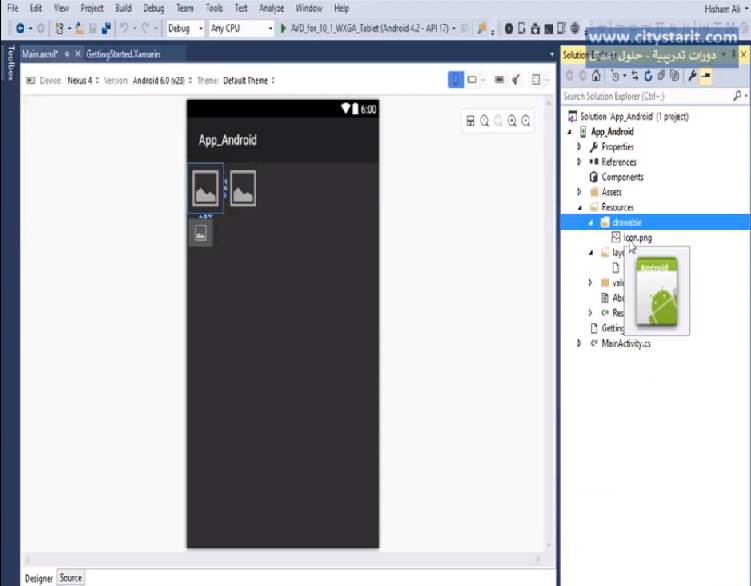Click the designer horizontal scrollbar

(283, 559)
